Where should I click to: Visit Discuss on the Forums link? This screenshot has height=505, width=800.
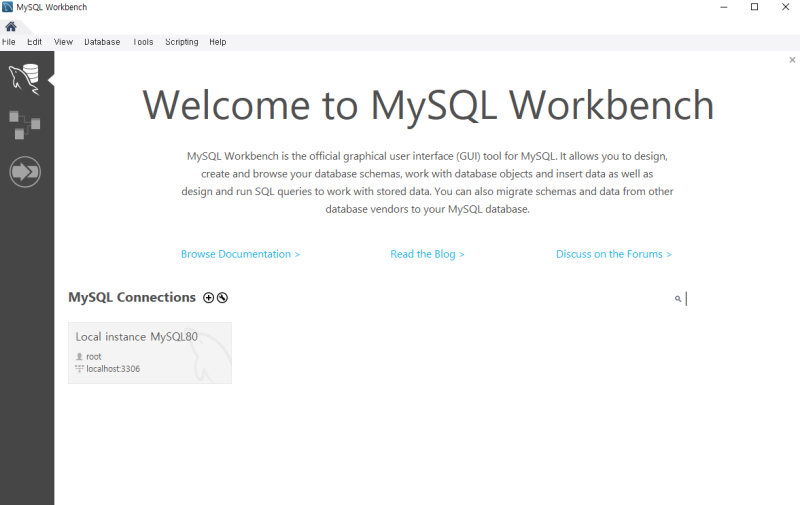click(x=613, y=254)
